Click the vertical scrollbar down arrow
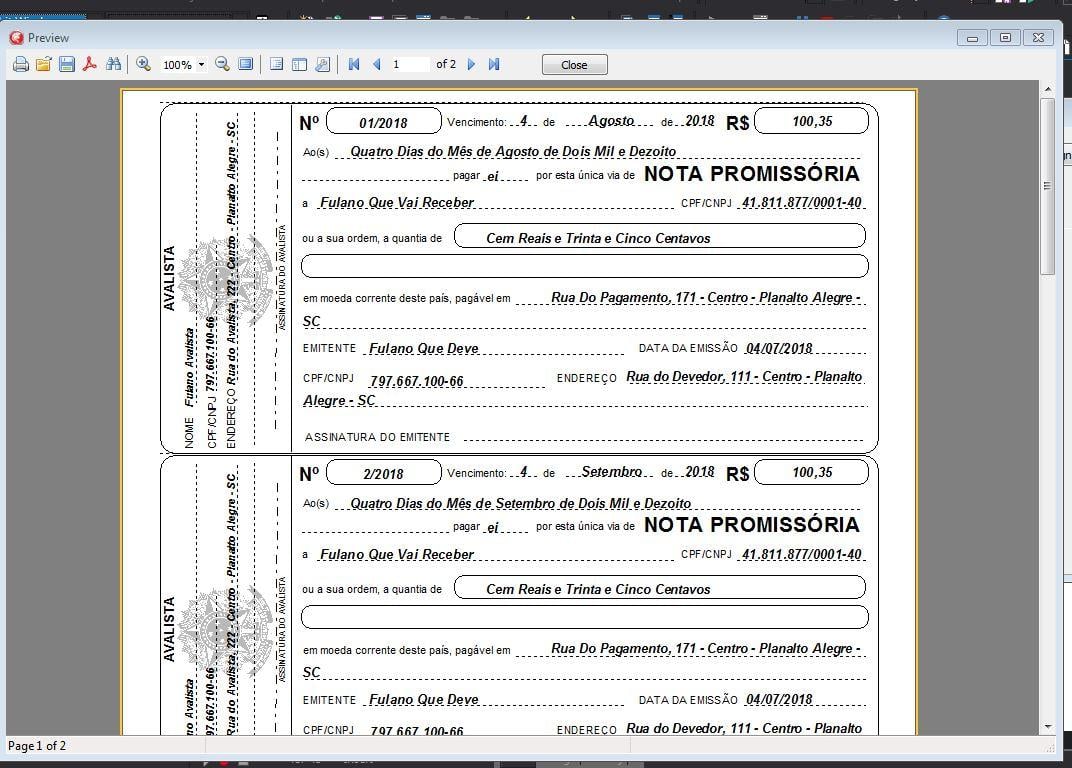Viewport: 1072px width, 768px height. pos(1047,727)
